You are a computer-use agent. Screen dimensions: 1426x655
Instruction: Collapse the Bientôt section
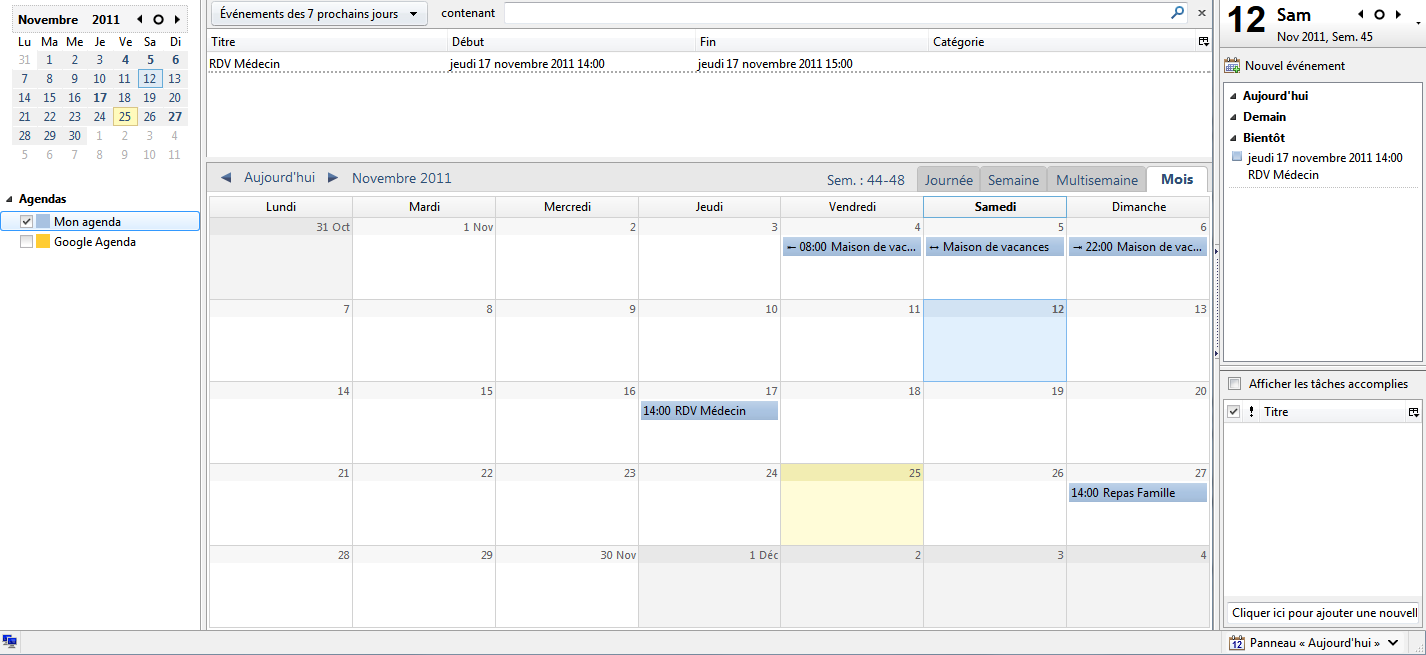click(x=1233, y=138)
